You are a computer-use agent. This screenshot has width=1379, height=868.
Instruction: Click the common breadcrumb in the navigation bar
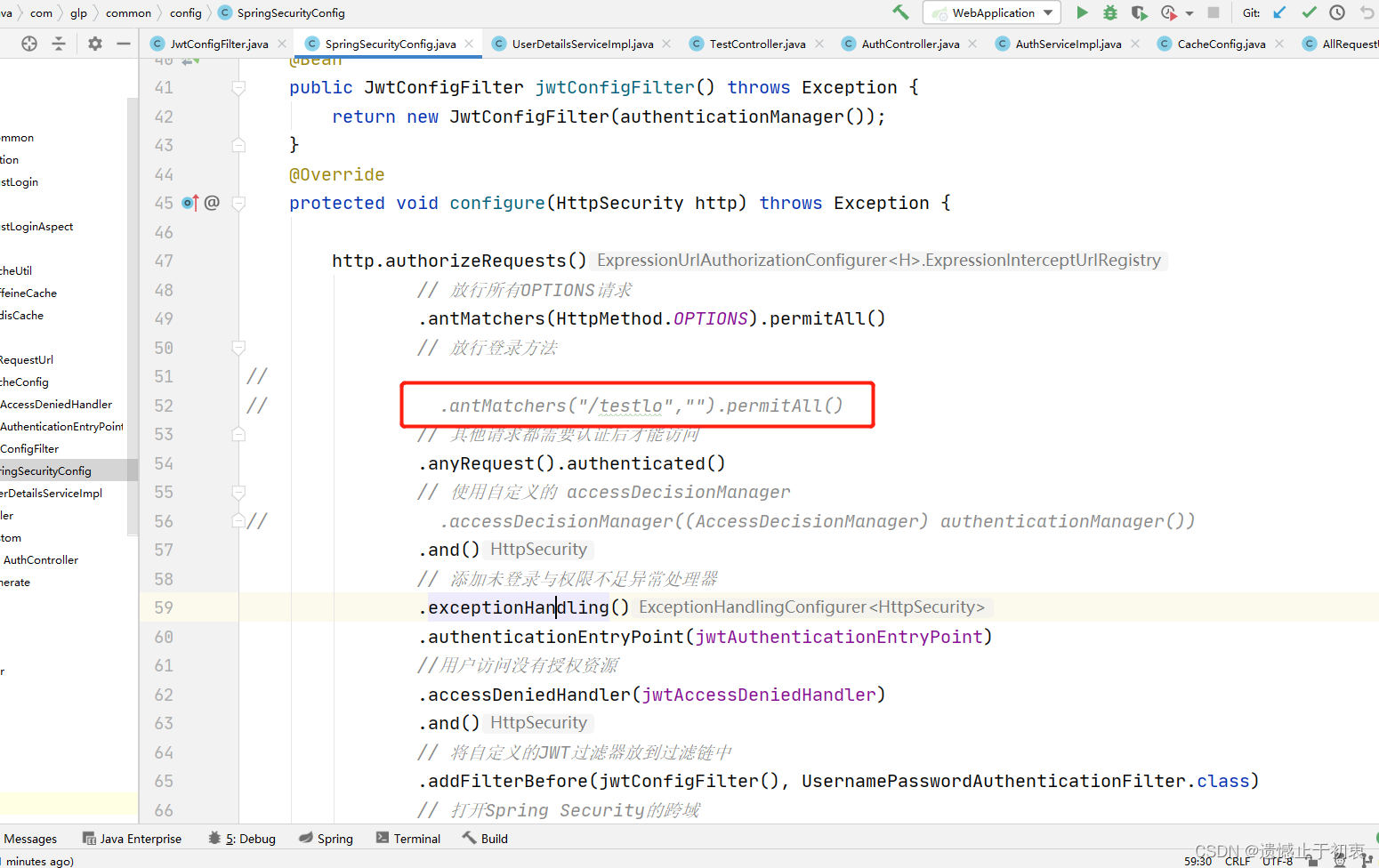coord(128,12)
